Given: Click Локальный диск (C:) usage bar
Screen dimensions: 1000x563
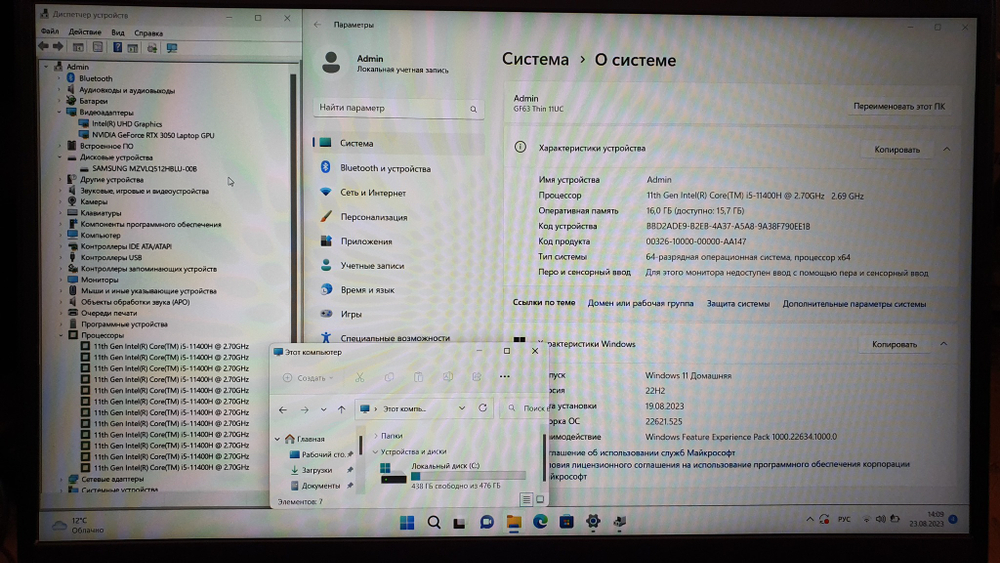Looking at the screenshot, I should point(468,476).
